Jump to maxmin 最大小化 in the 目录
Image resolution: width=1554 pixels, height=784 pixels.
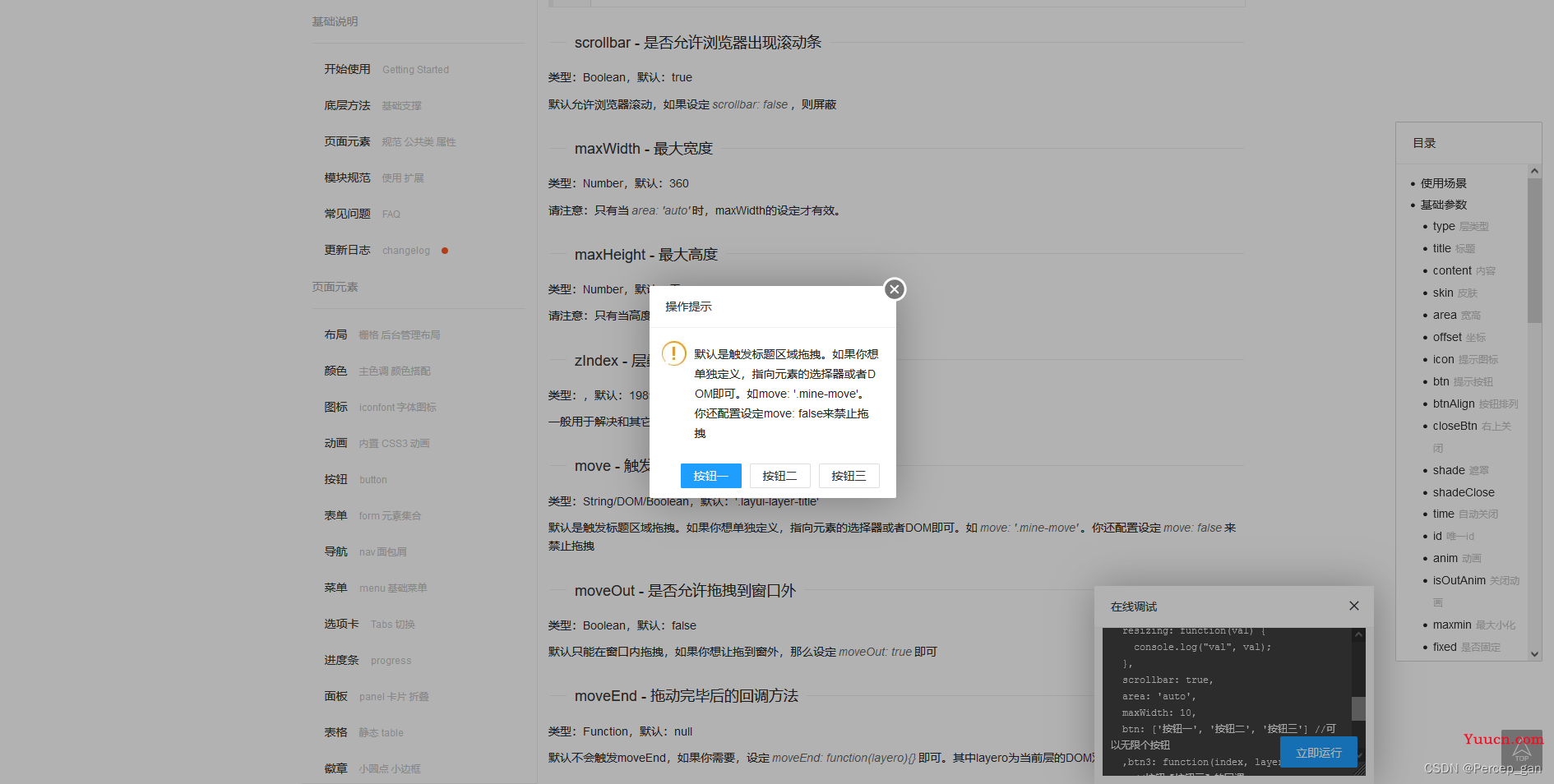point(1474,625)
